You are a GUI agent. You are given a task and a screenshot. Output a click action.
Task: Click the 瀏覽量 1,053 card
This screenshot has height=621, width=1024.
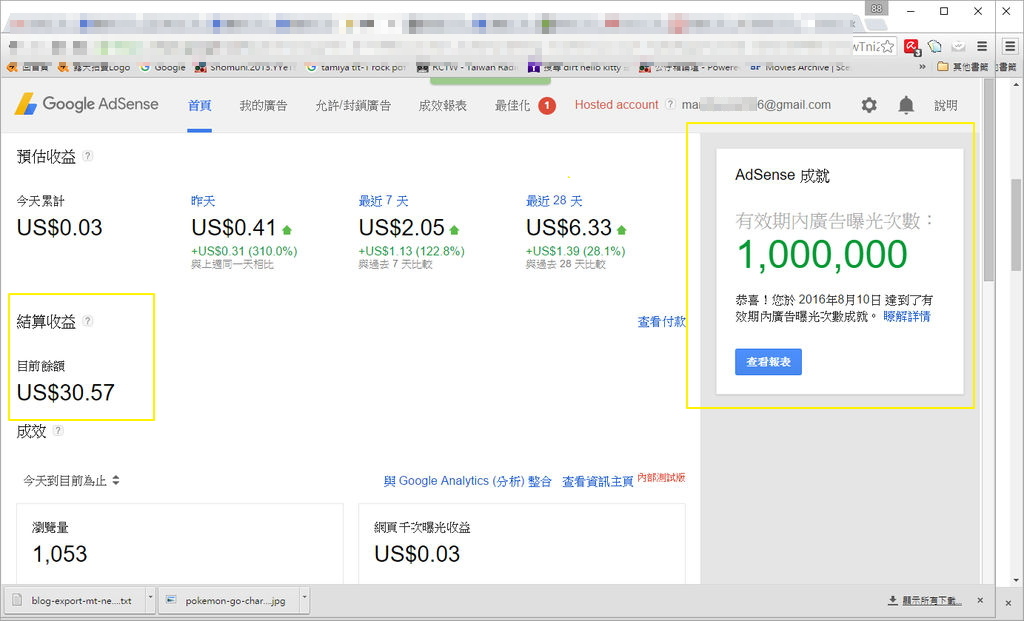(180, 543)
